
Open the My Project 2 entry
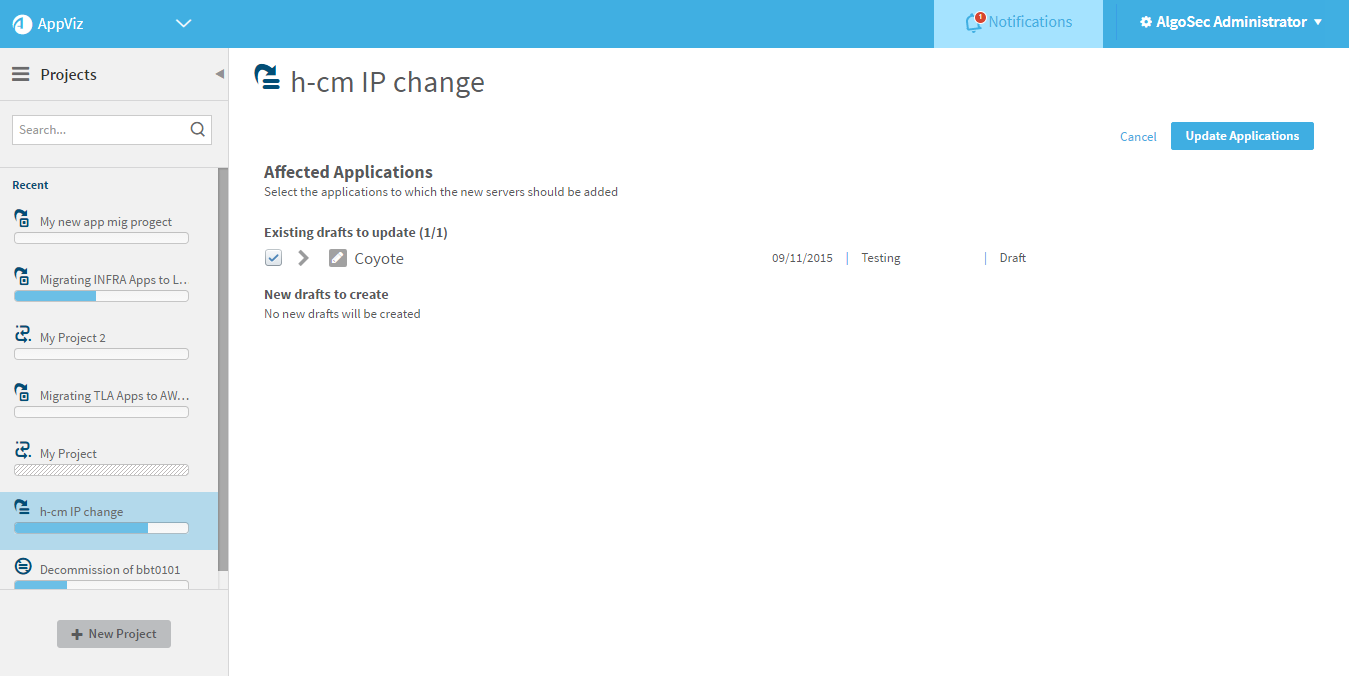[x=72, y=338]
